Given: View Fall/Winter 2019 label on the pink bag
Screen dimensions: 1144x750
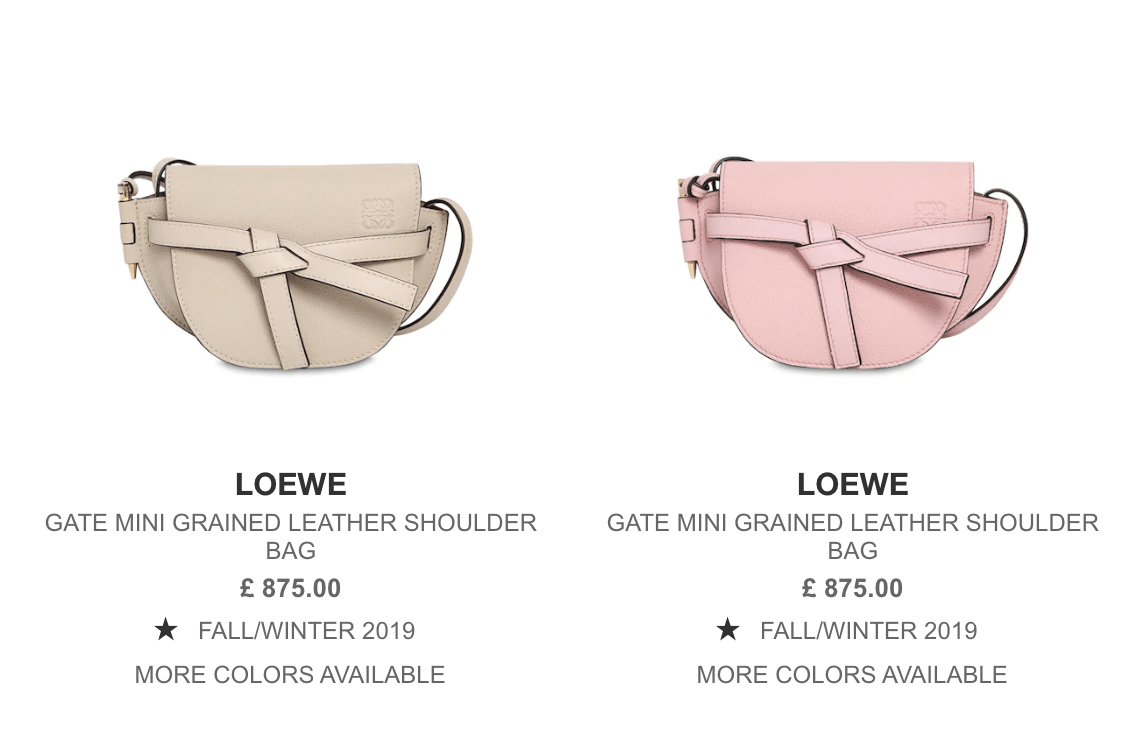Looking at the screenshot, I should point(868,630).
